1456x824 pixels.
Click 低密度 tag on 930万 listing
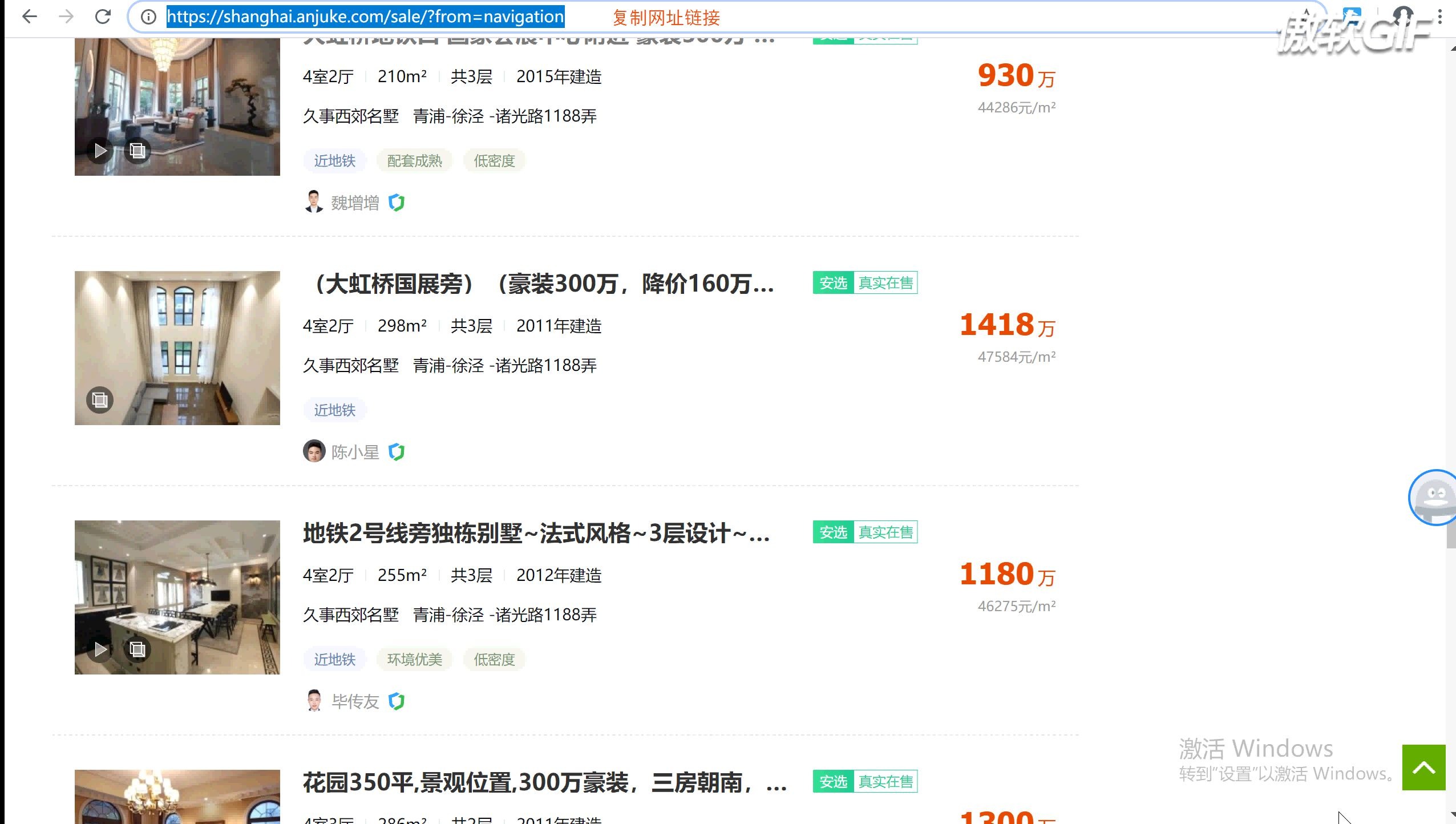click(495, 161)
